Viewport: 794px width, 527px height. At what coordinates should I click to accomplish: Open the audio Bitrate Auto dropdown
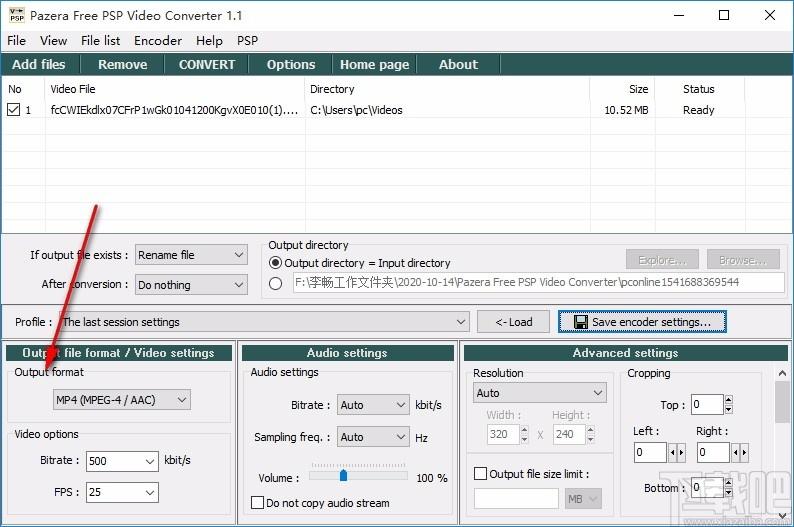[373, 405]
